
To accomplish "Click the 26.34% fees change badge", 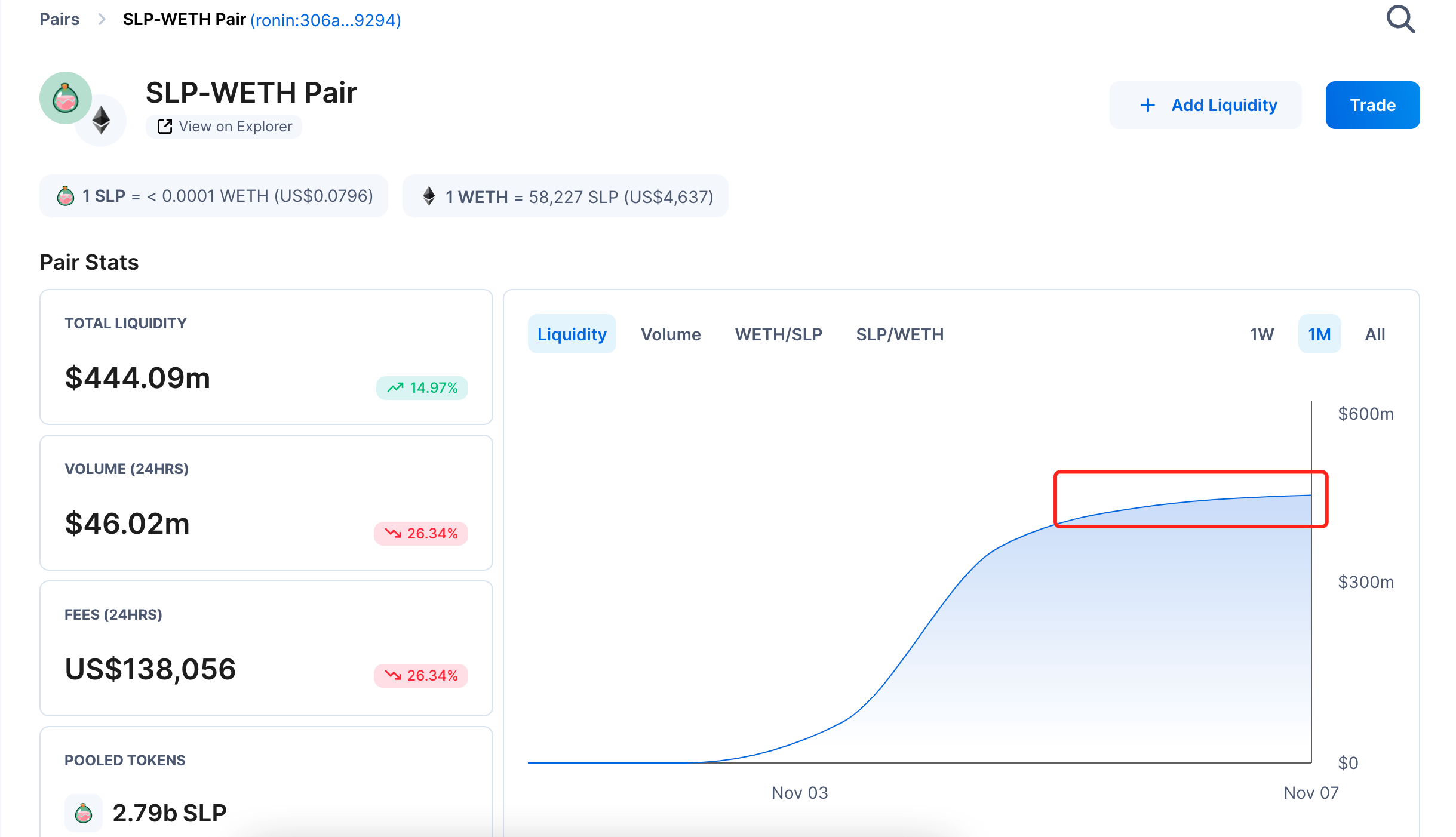I will (420, 675).
